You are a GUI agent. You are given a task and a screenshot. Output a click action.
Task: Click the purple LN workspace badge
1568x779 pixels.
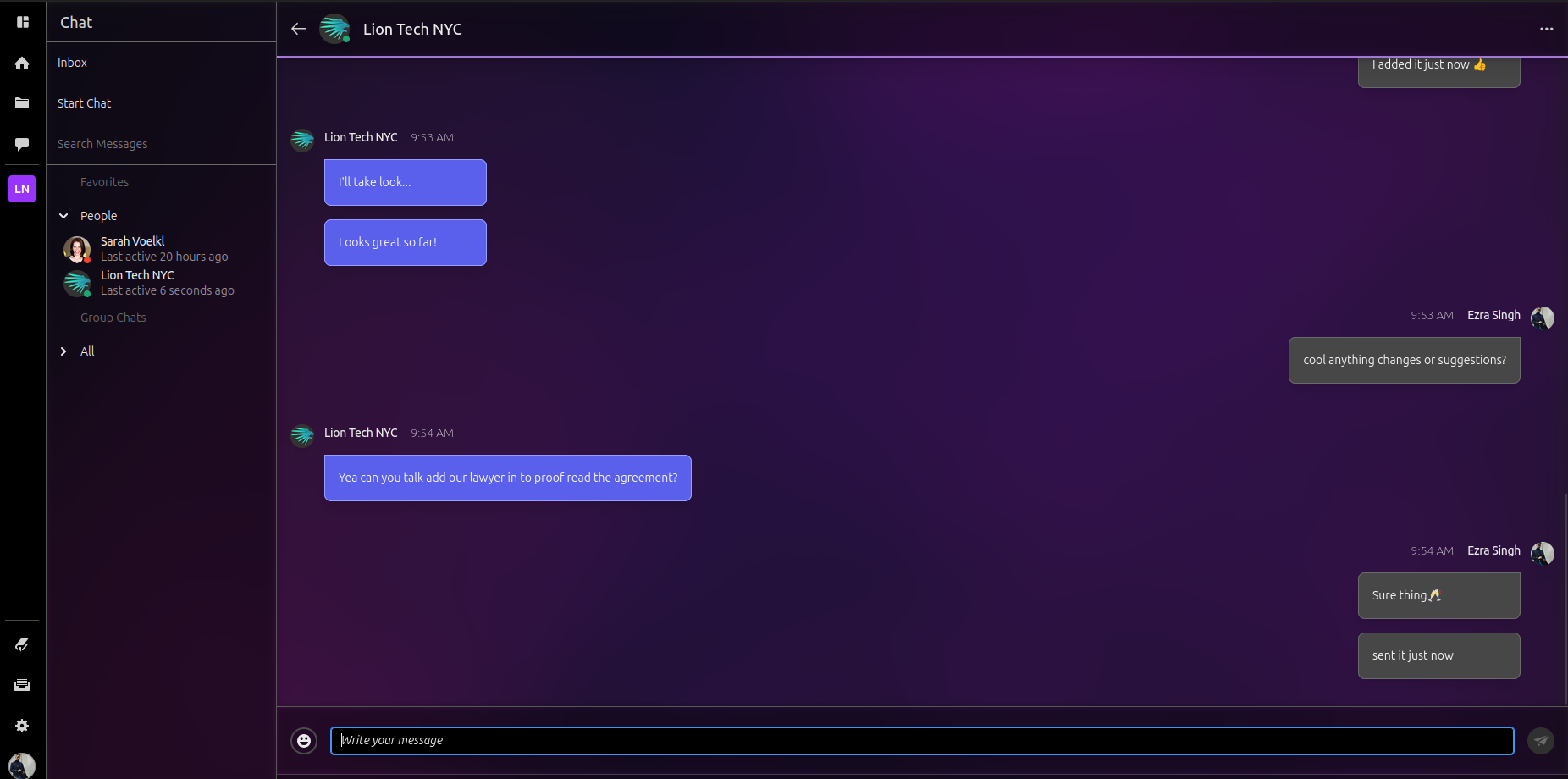22,189
